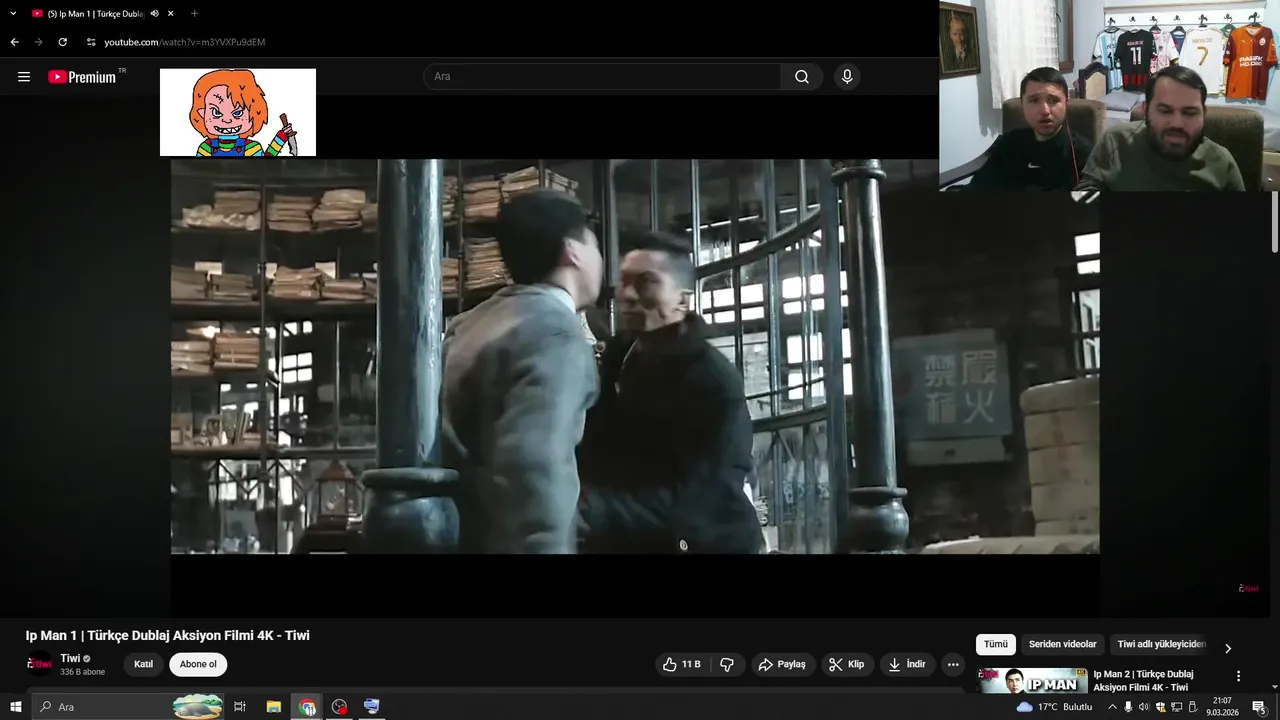Close the Ip Man browser tab
Screen dimensions: 1280x720
tap(171, 14)
